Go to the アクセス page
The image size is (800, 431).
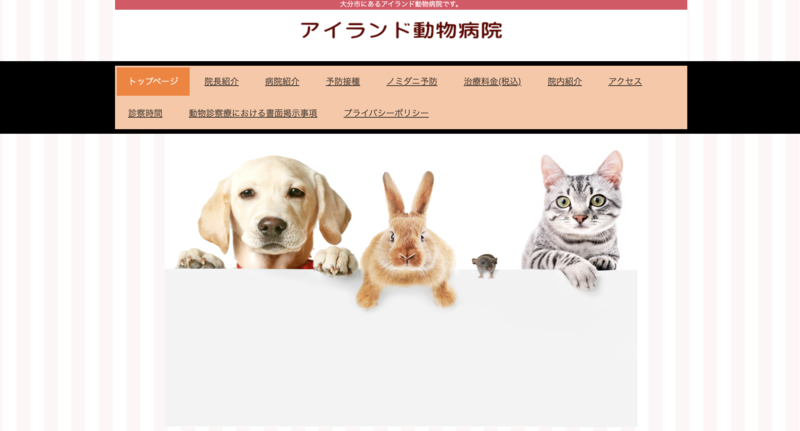[x=625, y=82]
